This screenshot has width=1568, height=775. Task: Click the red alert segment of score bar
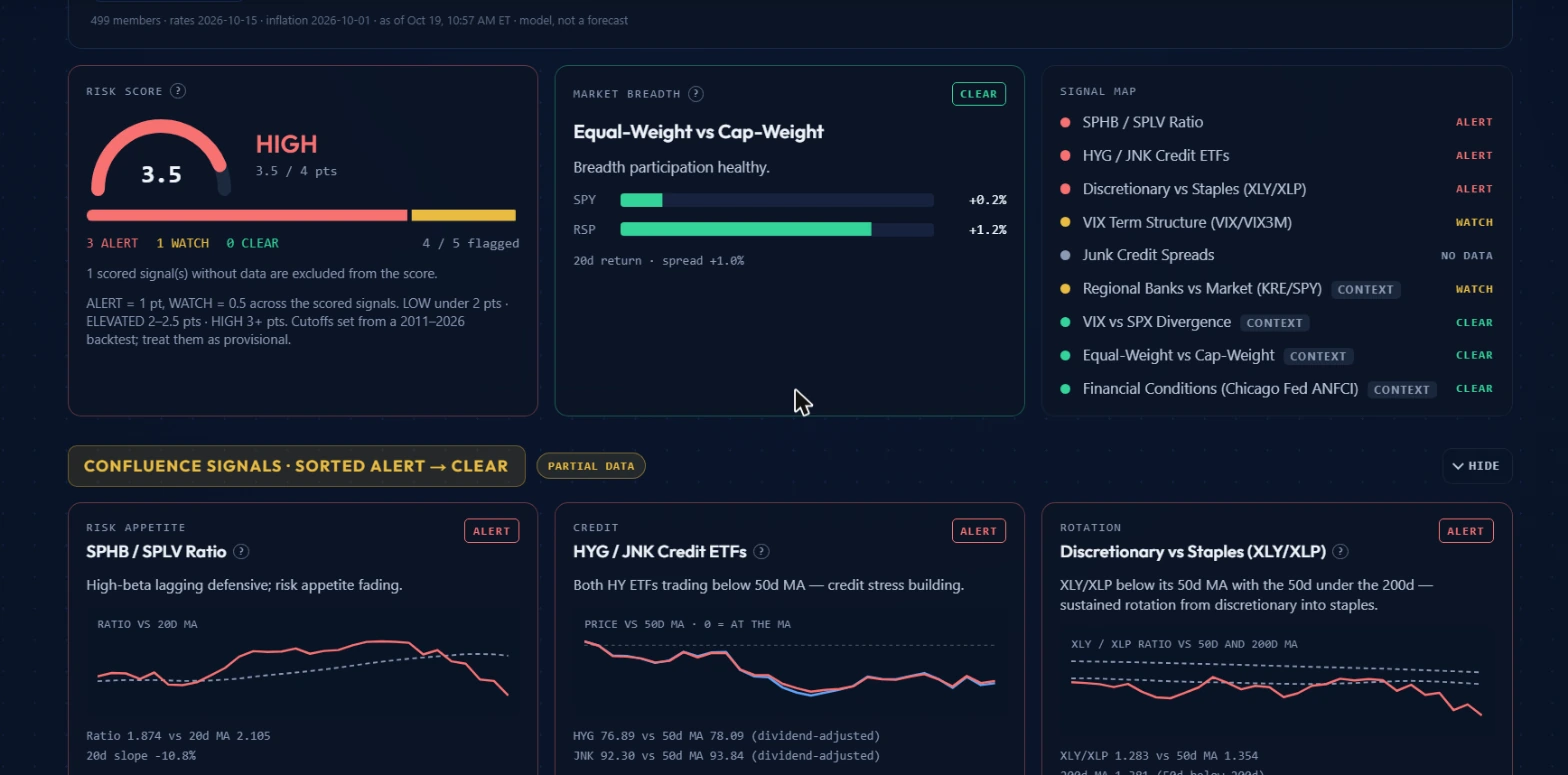tap(247, 215)
